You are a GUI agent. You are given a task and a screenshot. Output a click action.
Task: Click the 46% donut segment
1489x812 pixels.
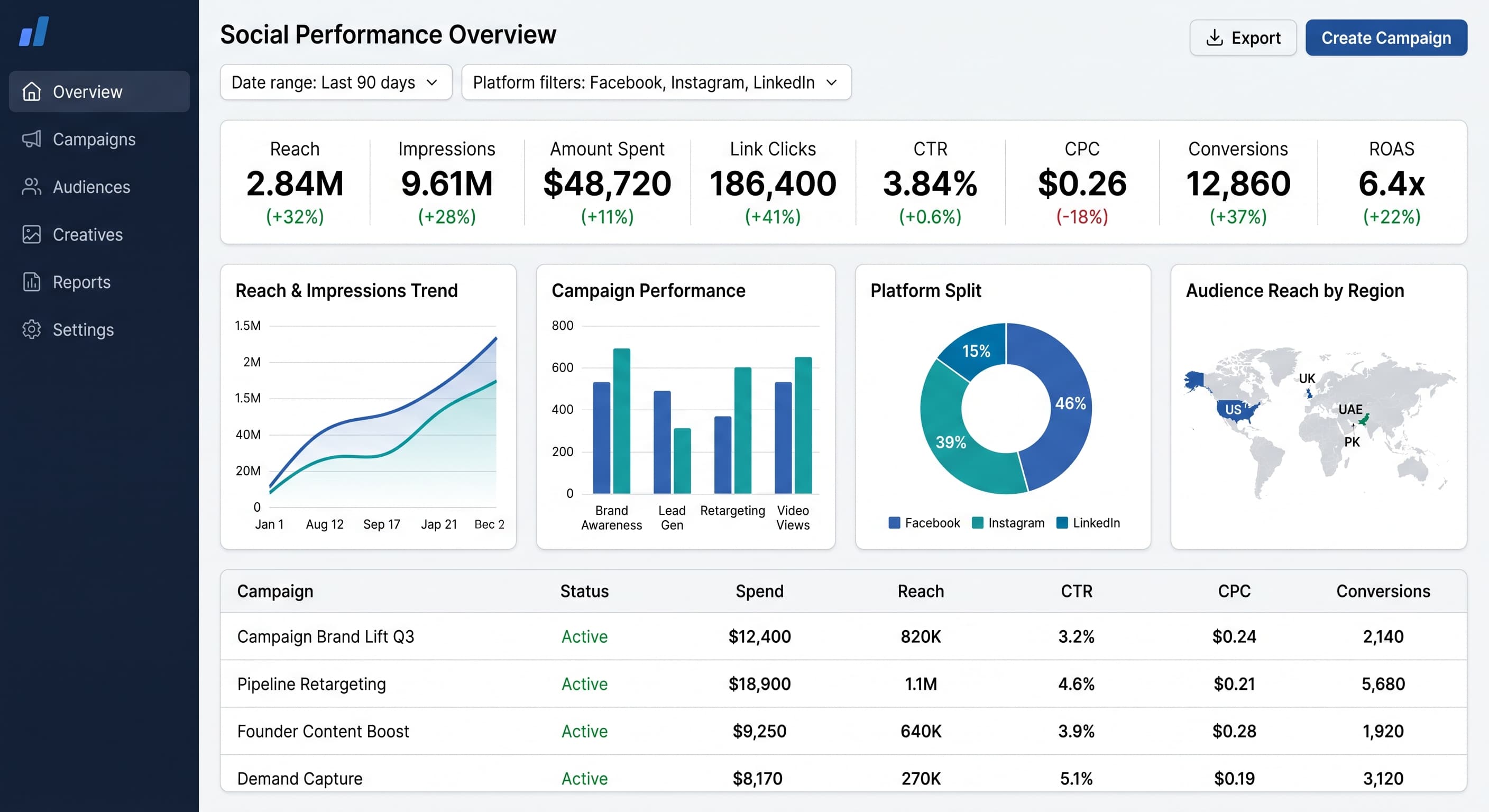coord(1070,403)
